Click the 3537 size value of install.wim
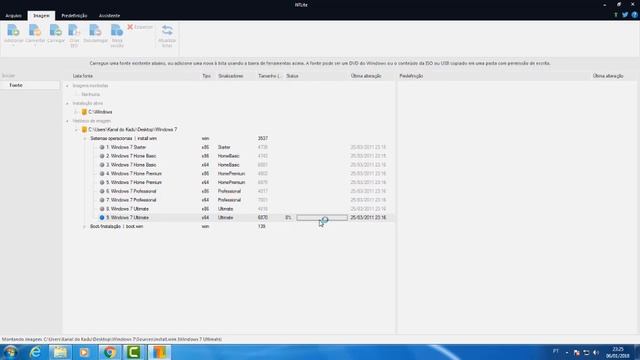 (263, 138)
